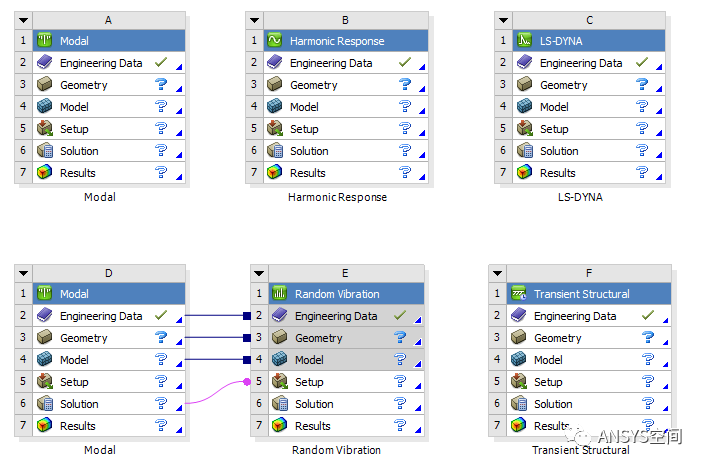
Task: Select Results cell text in system B
Action: tap(308, 173)
